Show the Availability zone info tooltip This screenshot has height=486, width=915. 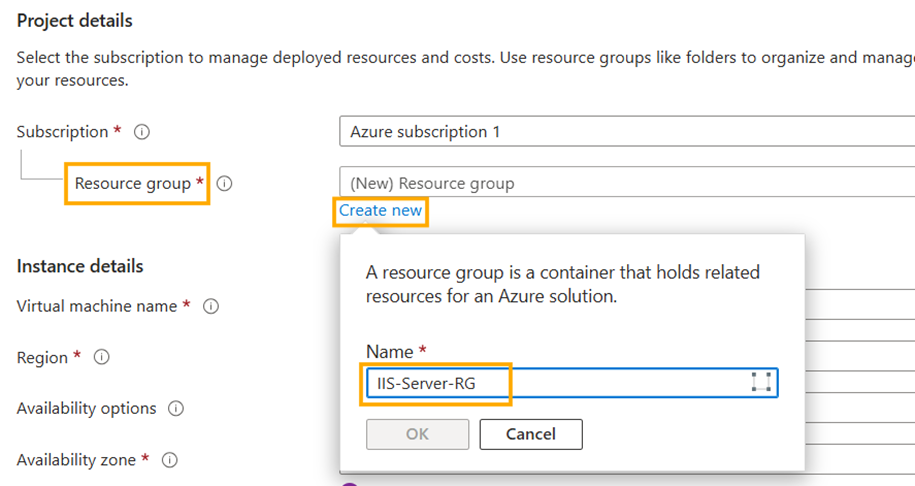pos(170,460)
